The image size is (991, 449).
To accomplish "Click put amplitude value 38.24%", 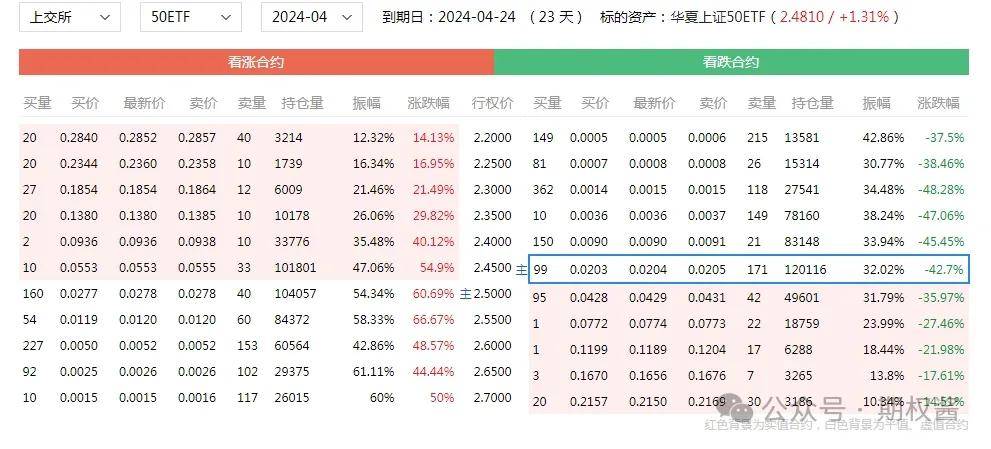I will coord(884,216).
